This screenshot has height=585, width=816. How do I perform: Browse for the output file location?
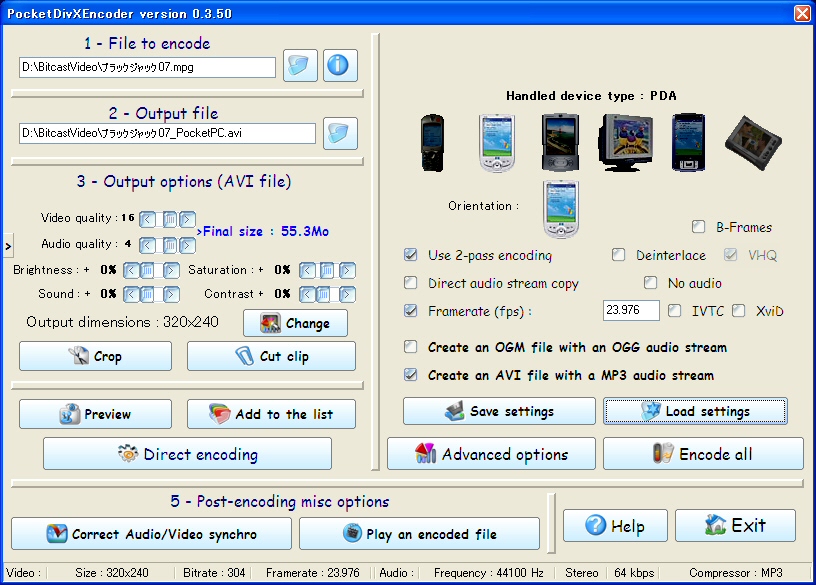340,133
